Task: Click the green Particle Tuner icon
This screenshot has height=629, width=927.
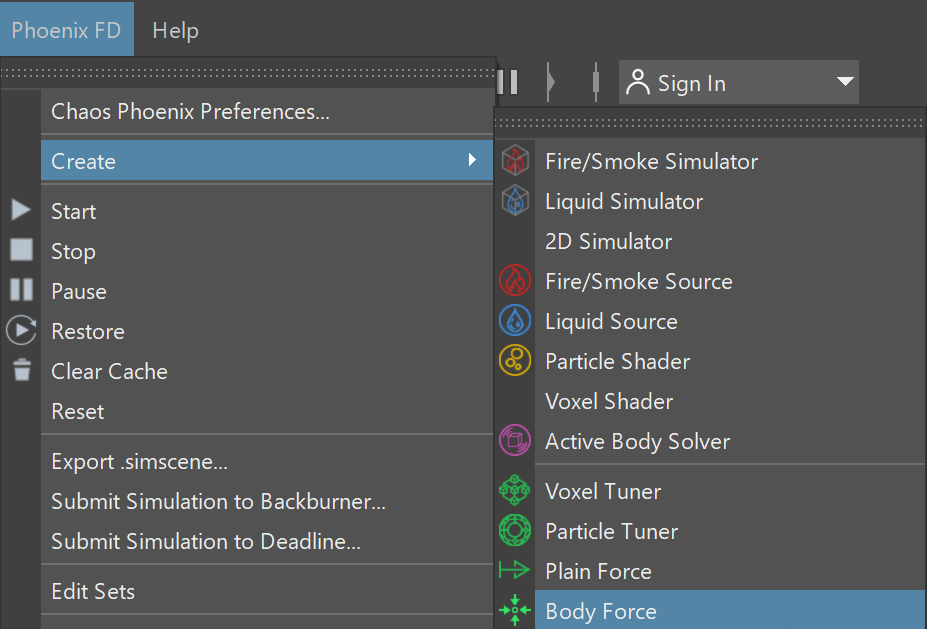Action: [515, 530]
